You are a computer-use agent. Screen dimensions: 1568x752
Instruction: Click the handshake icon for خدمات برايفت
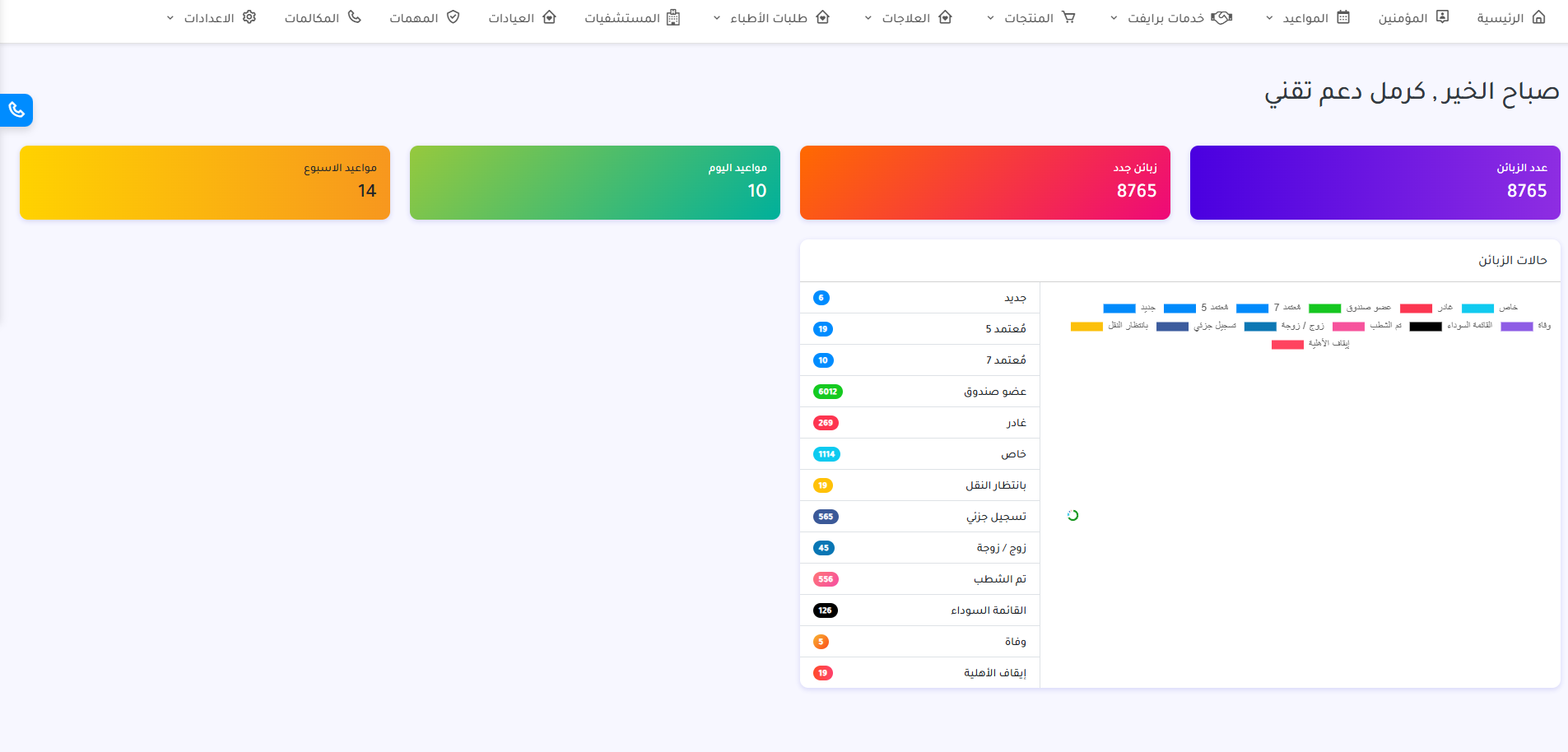1221,17
